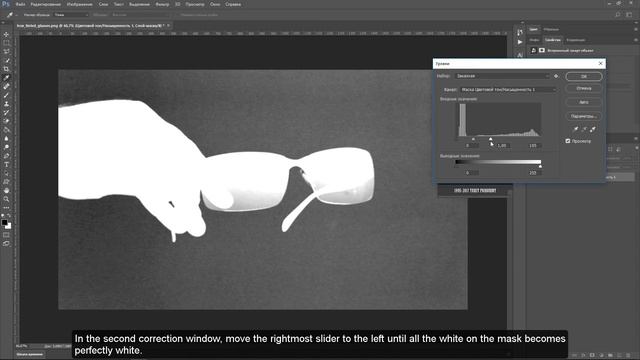Open the History panel icon in the dock
640x360 pixels.
520,32
